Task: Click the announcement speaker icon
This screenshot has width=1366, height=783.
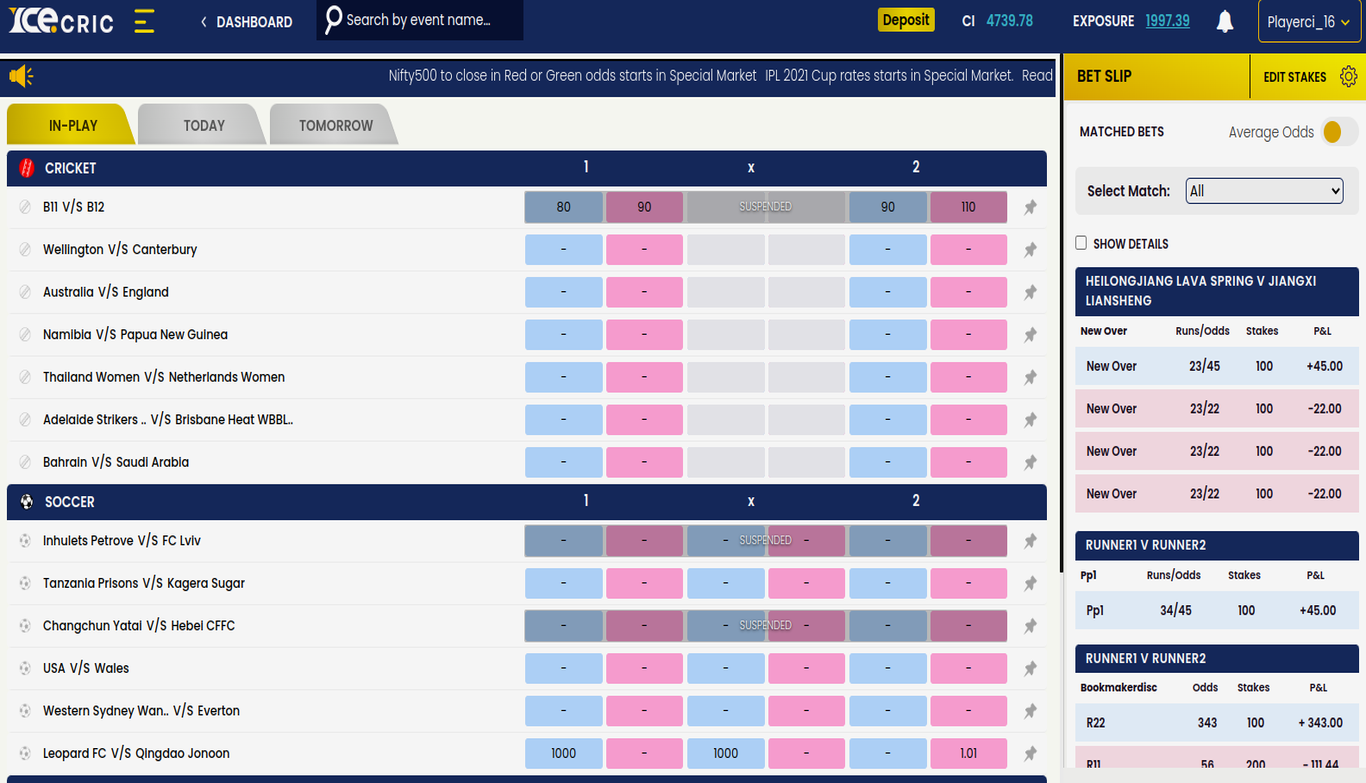Action: (x=21, y=76)
